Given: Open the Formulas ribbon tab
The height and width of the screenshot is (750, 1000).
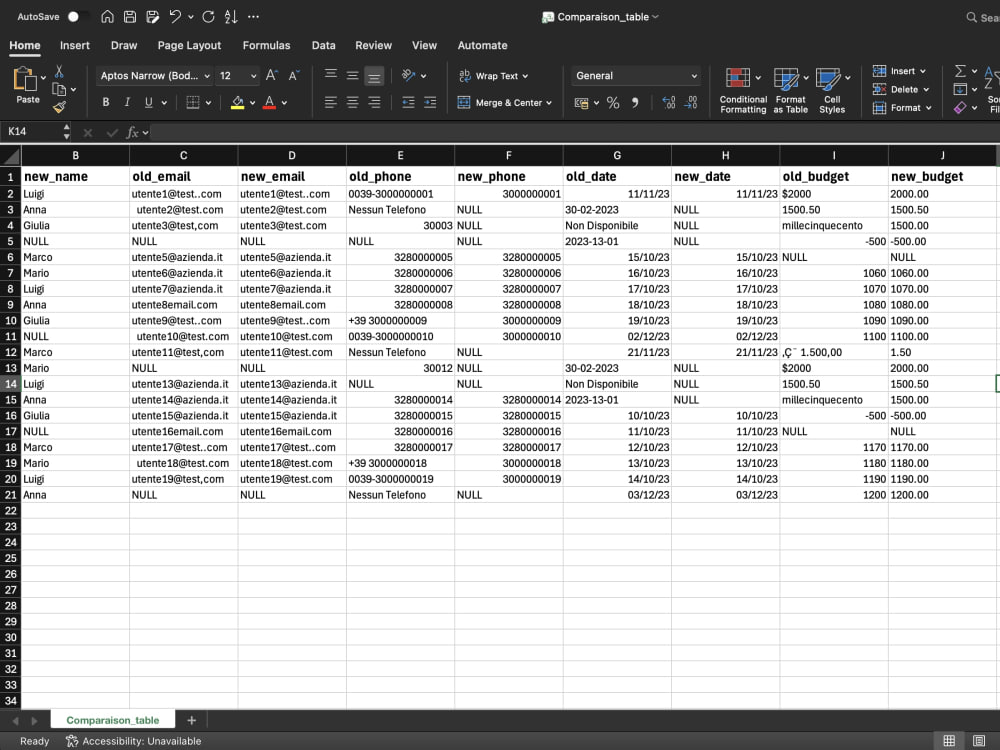Looking at the screenshot, I should coord(266,45).
